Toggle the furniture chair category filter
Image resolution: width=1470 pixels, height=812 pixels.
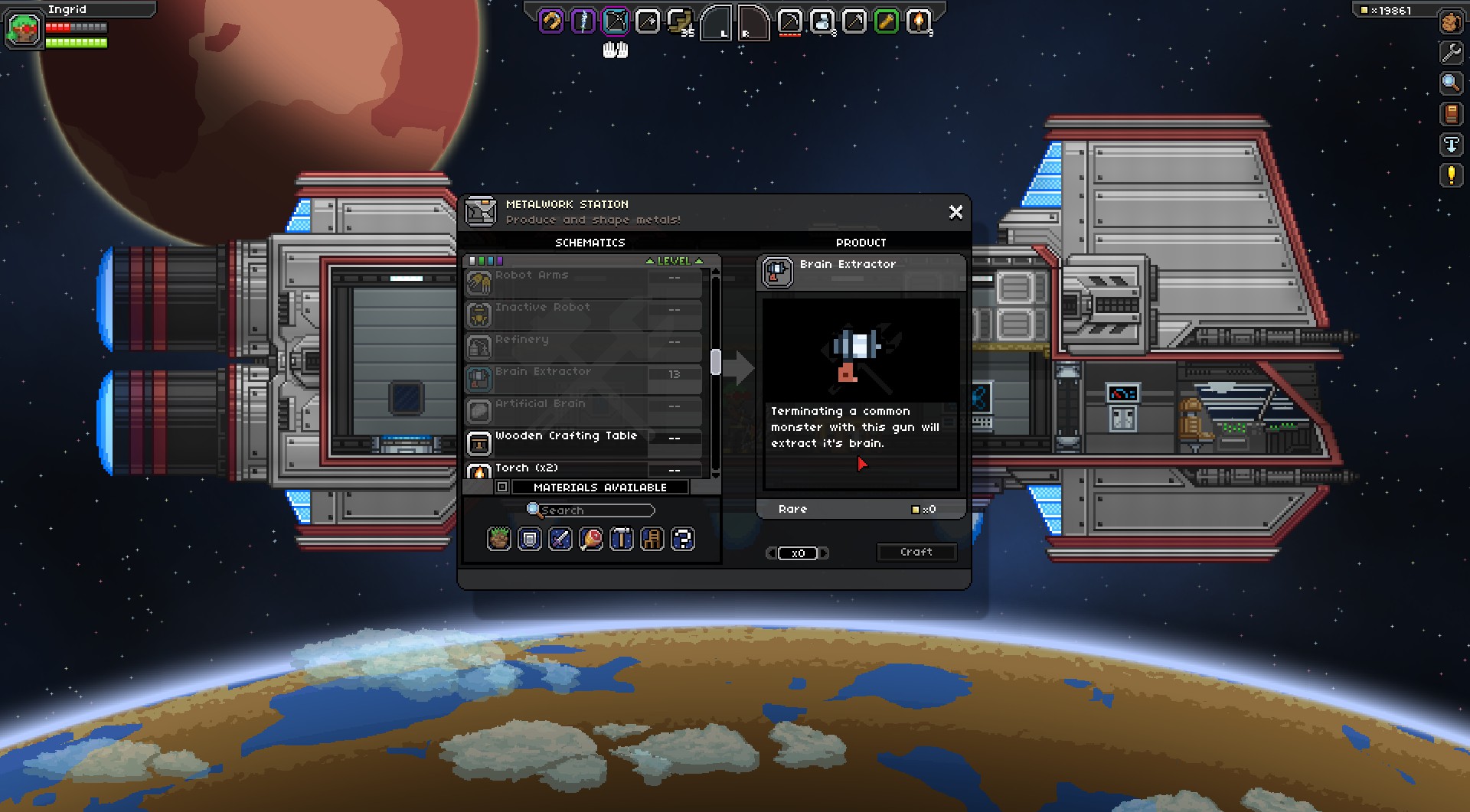click(652, 539)
